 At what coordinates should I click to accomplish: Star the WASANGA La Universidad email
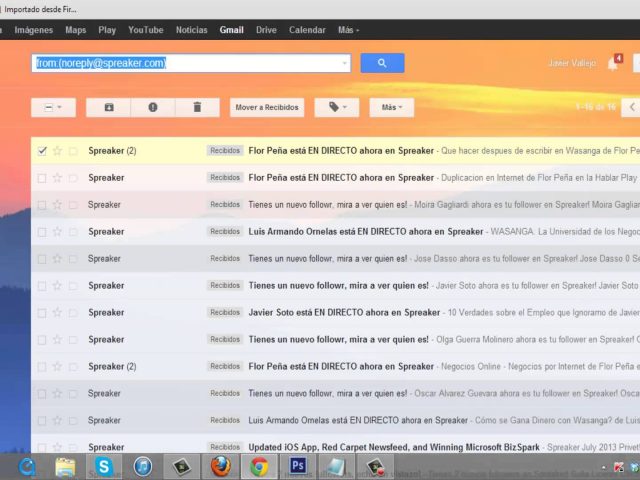click(x=57, y=231)
